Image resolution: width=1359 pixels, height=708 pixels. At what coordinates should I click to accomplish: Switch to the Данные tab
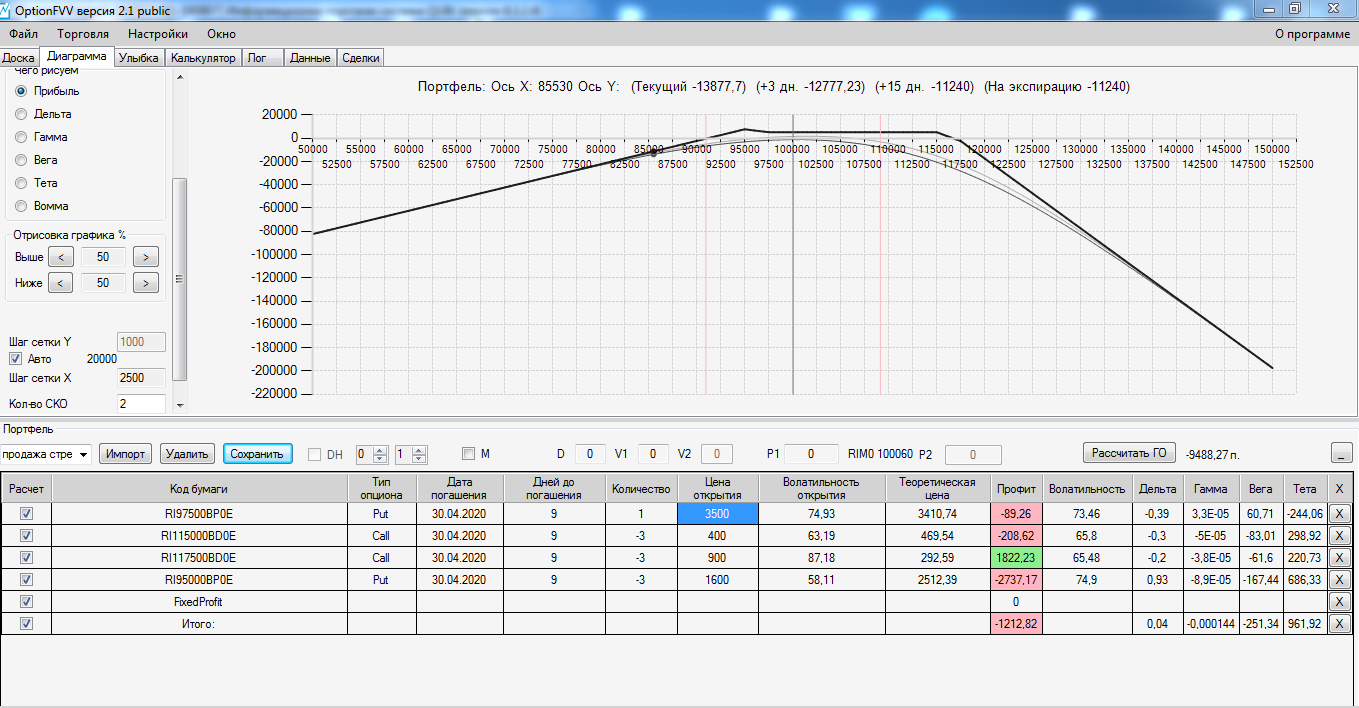click(x=310, y=58)
